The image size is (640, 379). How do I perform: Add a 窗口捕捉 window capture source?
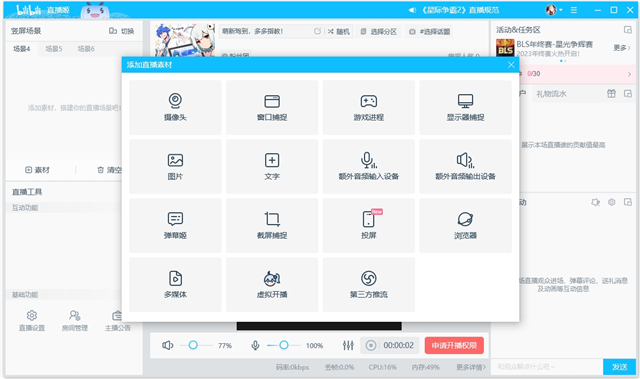(x=272, y=107)
